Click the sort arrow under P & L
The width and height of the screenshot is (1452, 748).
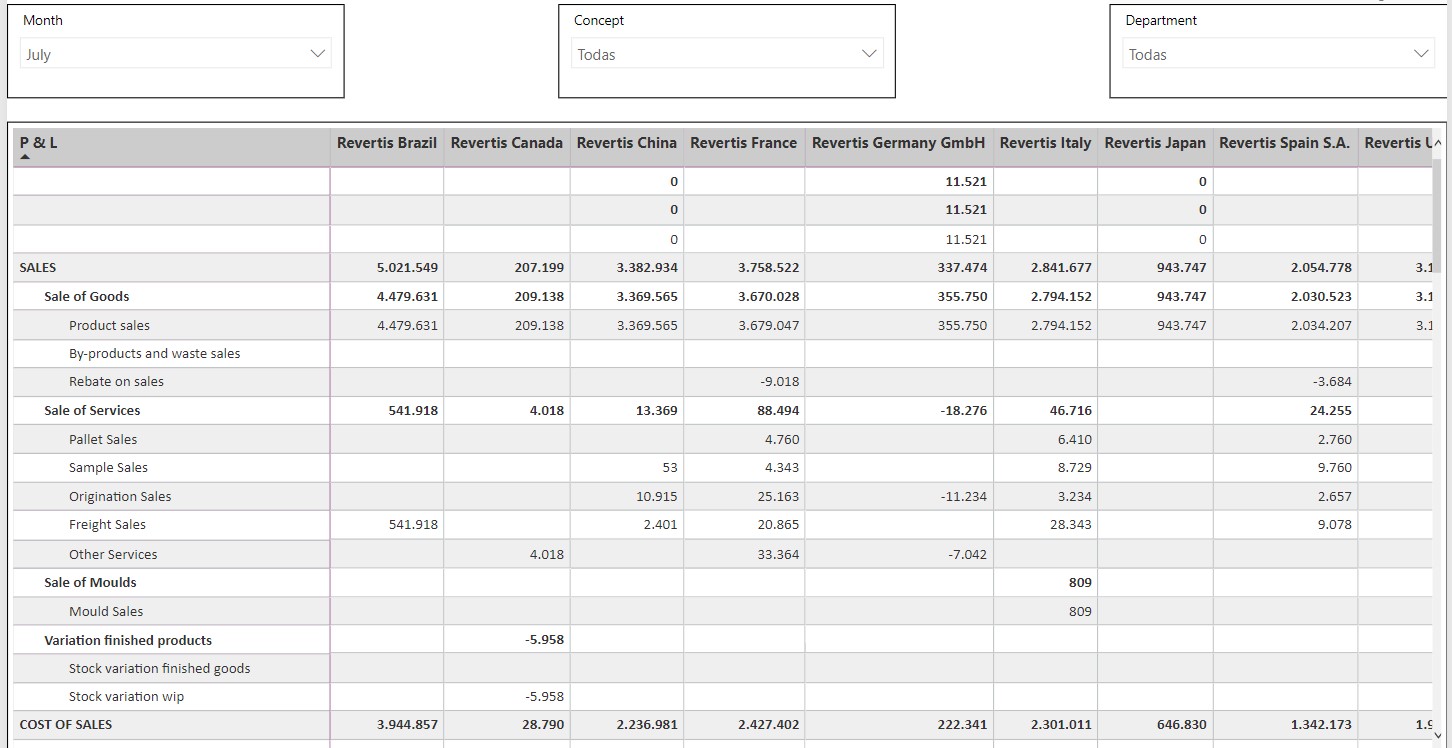click(25, 158)
